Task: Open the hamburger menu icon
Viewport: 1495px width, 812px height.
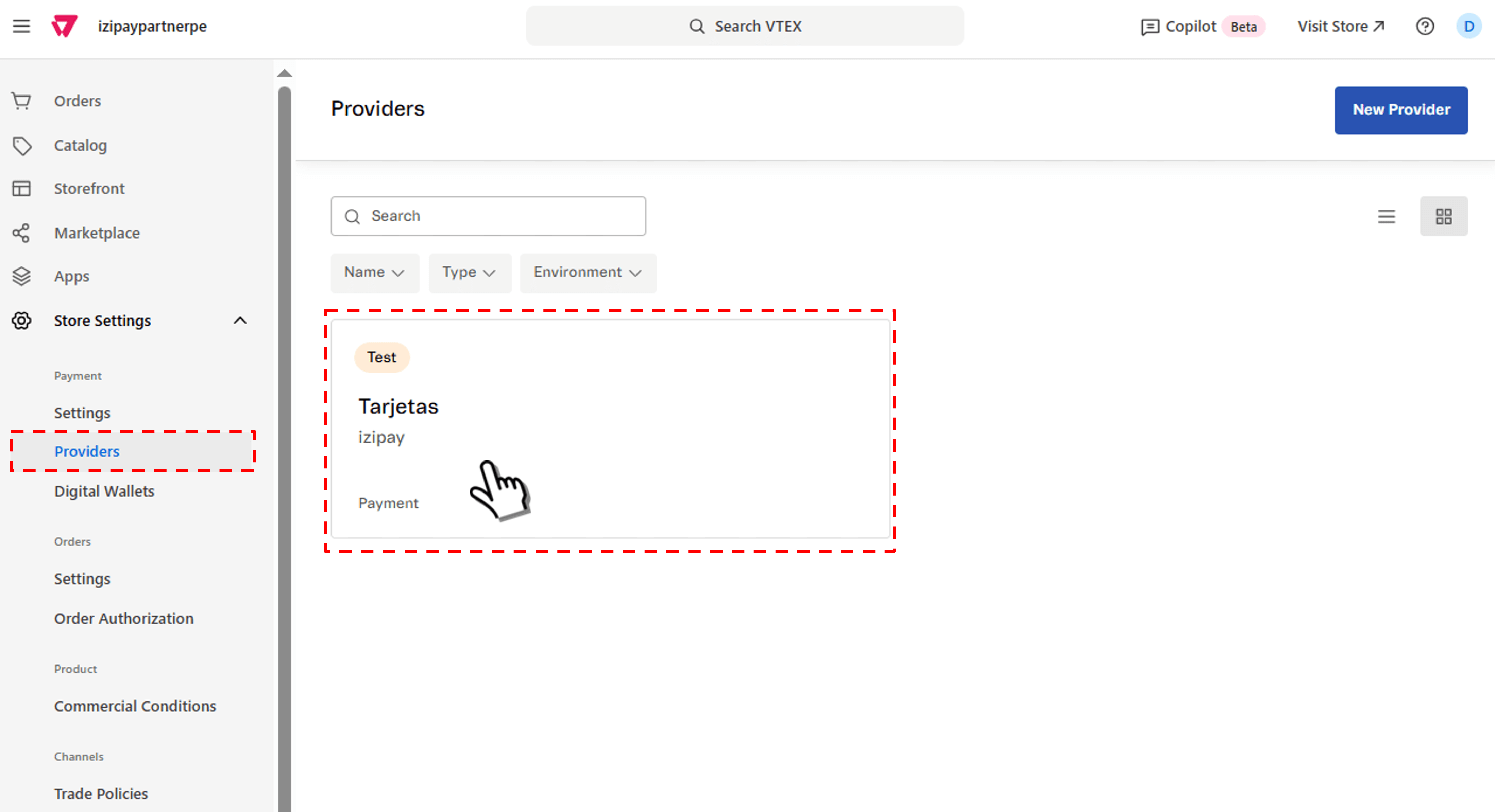Action: pyautogui.click(x=21, y=26)
